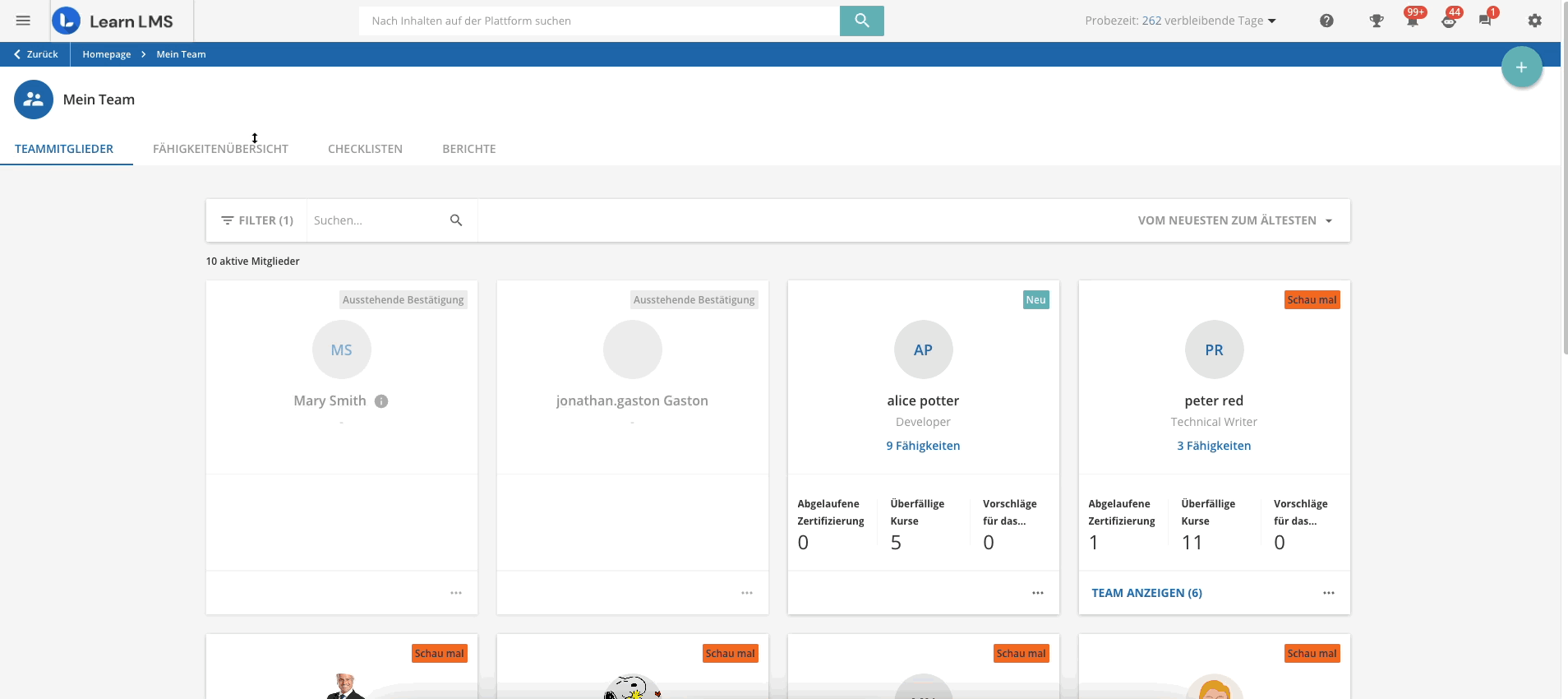Viewport: 1568px width, 699px height.
Task: Open alice potter's 9 Fähigkeiten link
Action: point(923,446)
